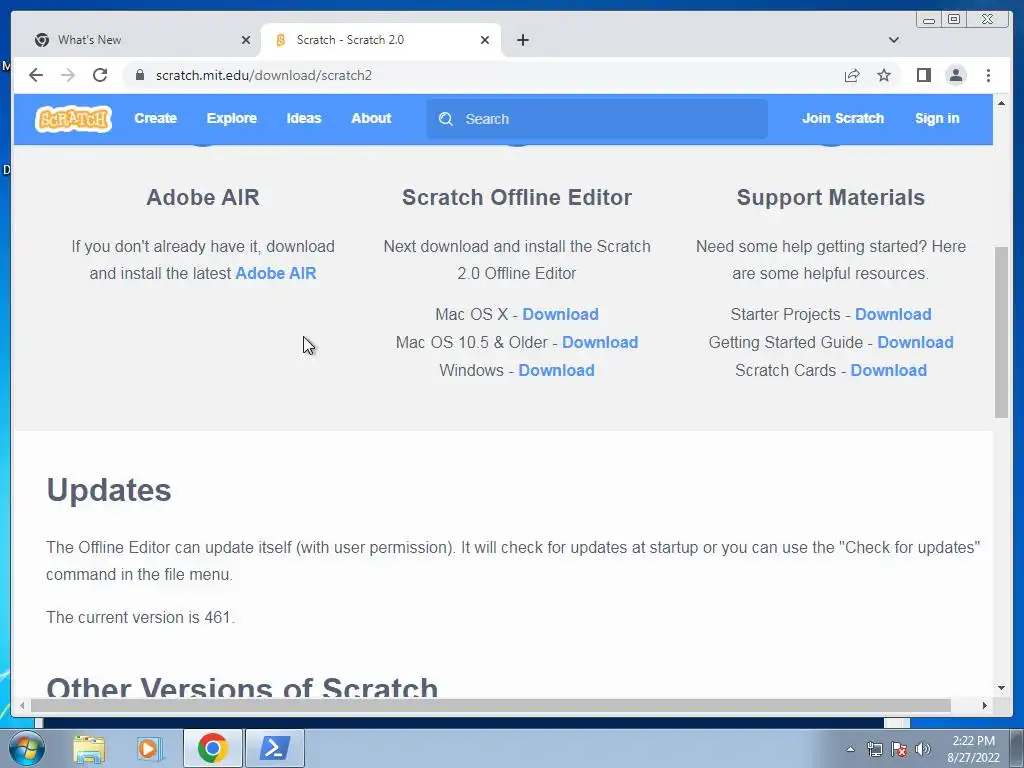This screenshot has width=1024, height=768.
Task: Go back with the browser back arrow
Action: 36,75
